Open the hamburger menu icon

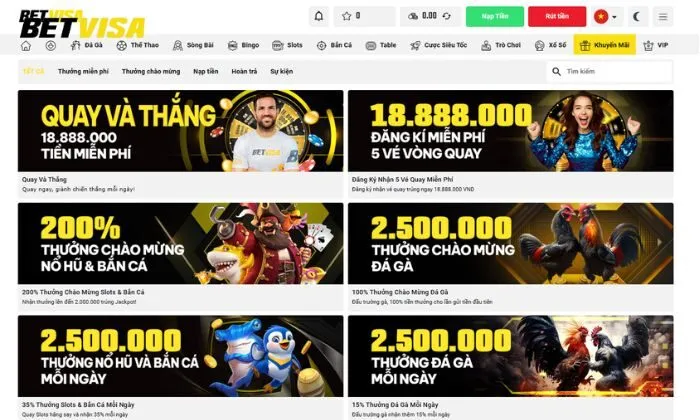(663, 17)
